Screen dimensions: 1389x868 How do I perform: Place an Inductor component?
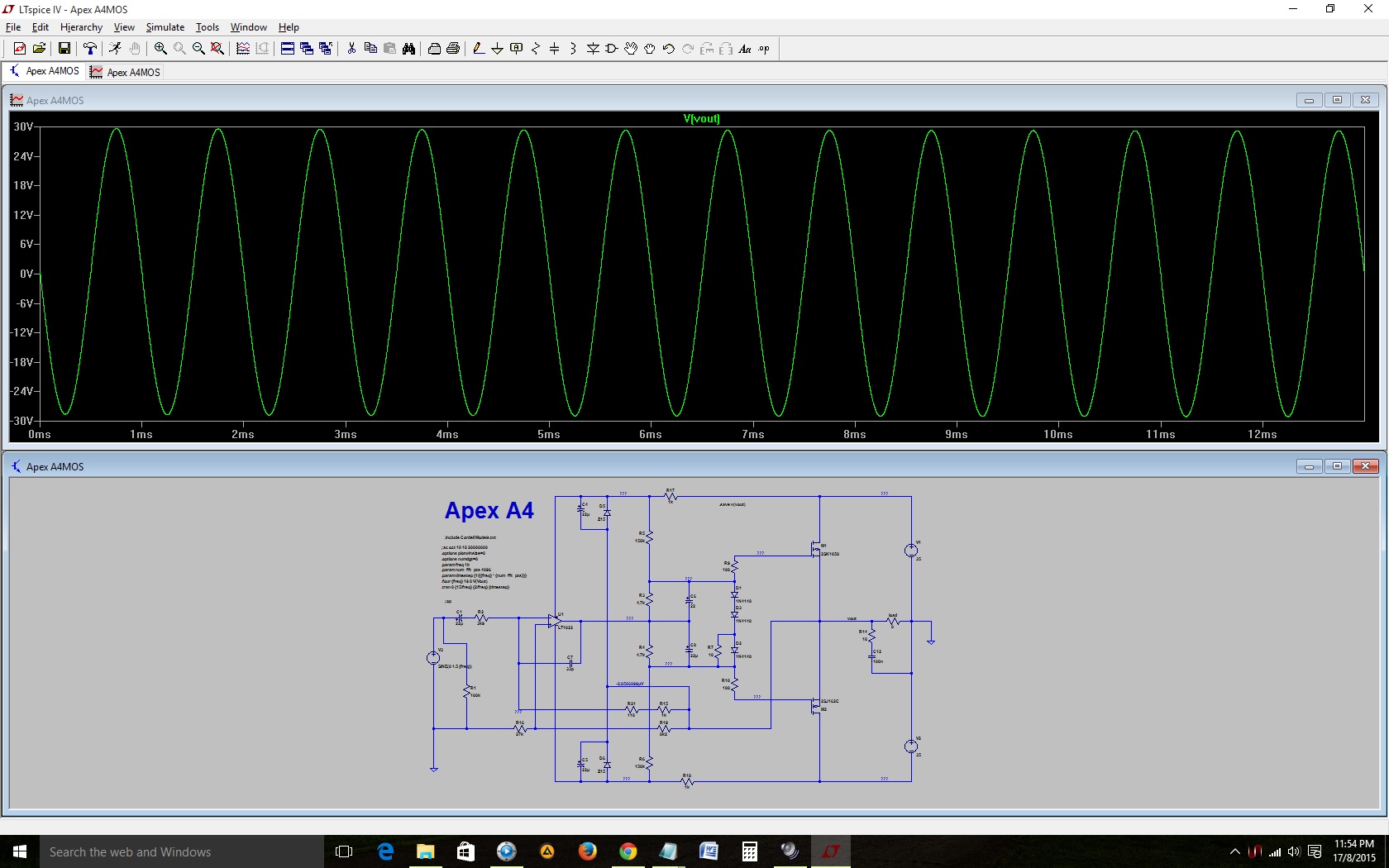(573, 49)
